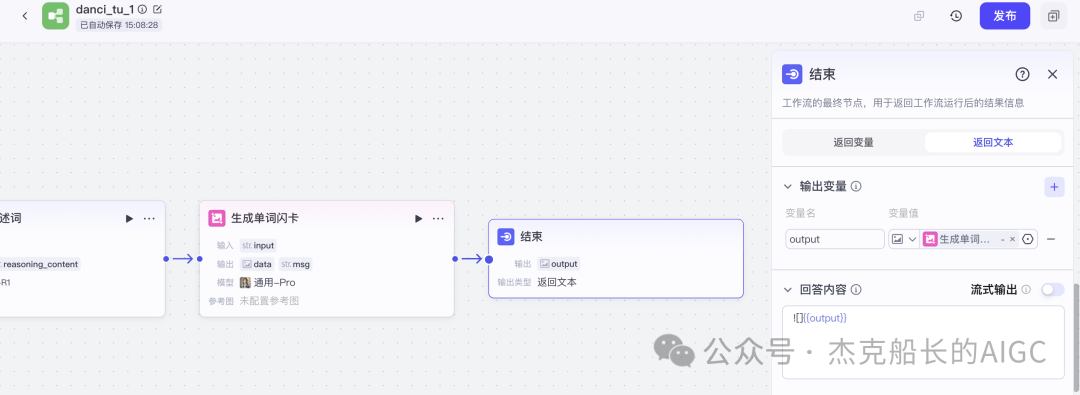Select the 结束 node on canvas
Viewport: 1080px width, 395px height.
pos(616,259)
